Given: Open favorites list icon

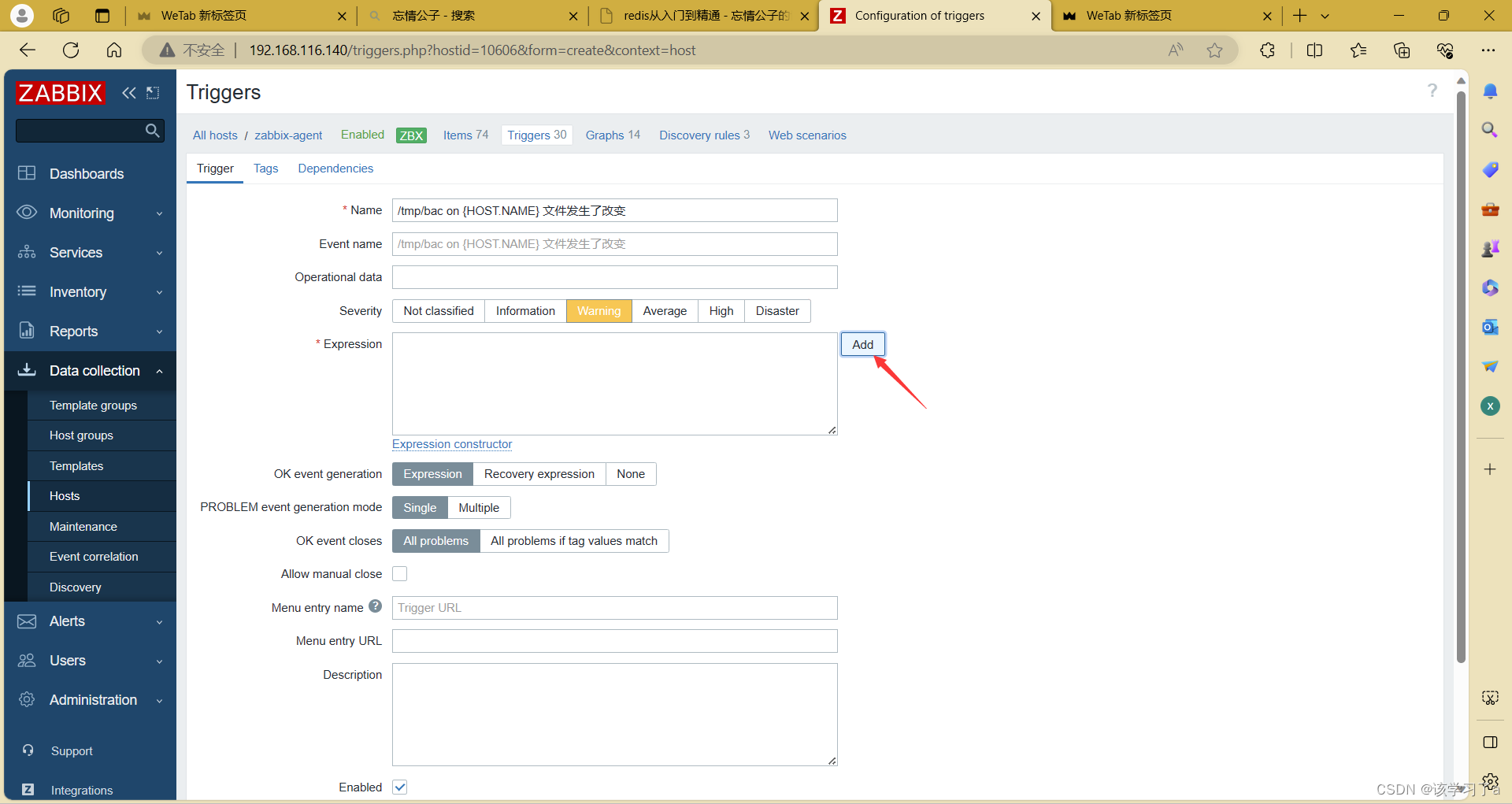Looking at the screenshot, I should tap(1358, 50).
